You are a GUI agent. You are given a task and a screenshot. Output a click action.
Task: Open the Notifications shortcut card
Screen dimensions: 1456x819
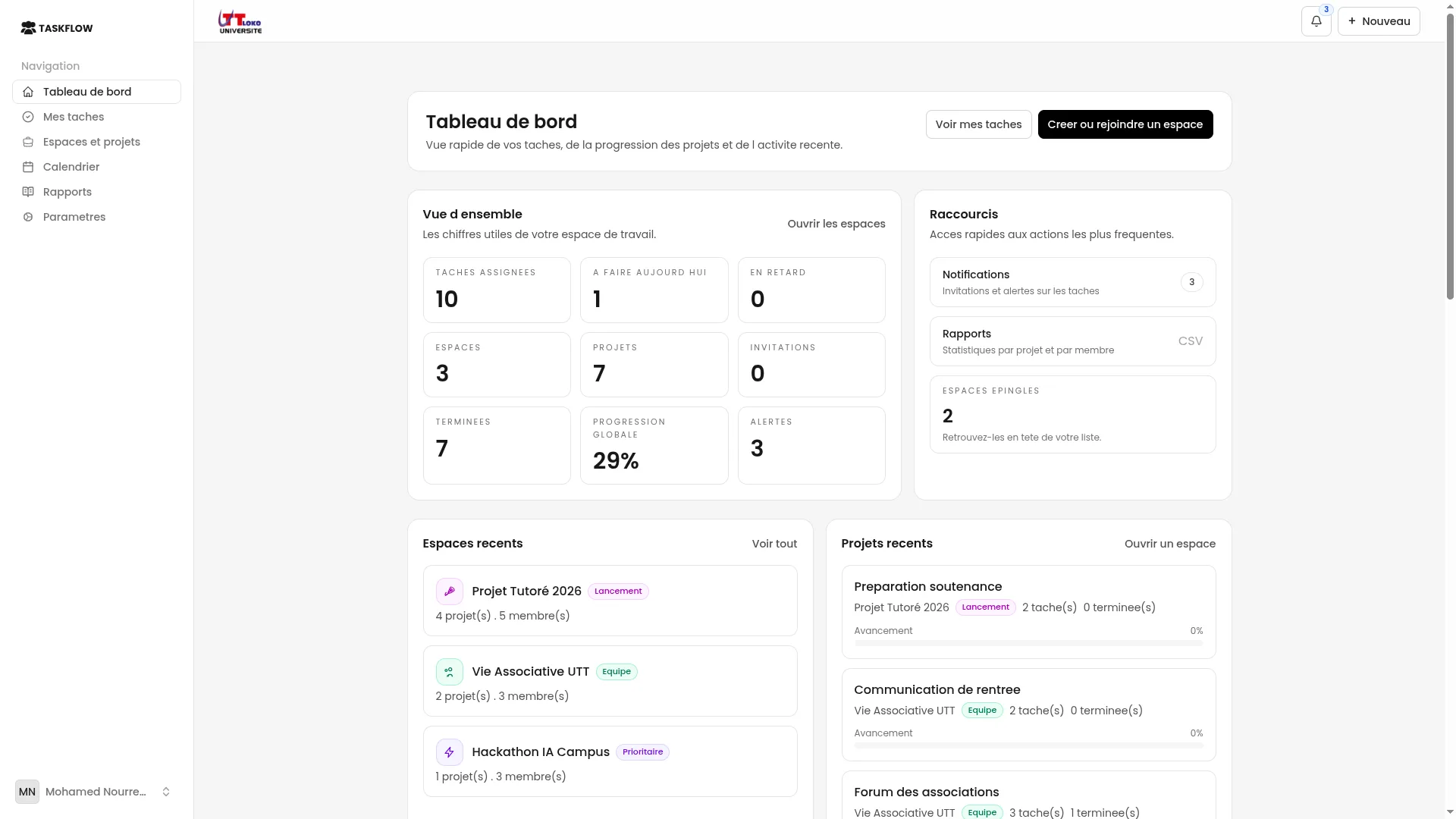pyautogui.click(x=1072, y=282)
